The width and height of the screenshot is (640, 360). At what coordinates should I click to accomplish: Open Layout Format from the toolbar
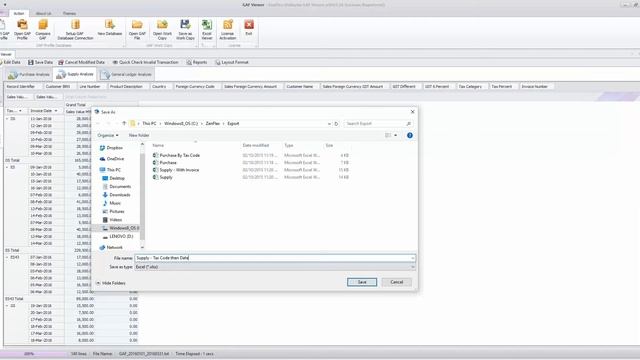[232, 62]
